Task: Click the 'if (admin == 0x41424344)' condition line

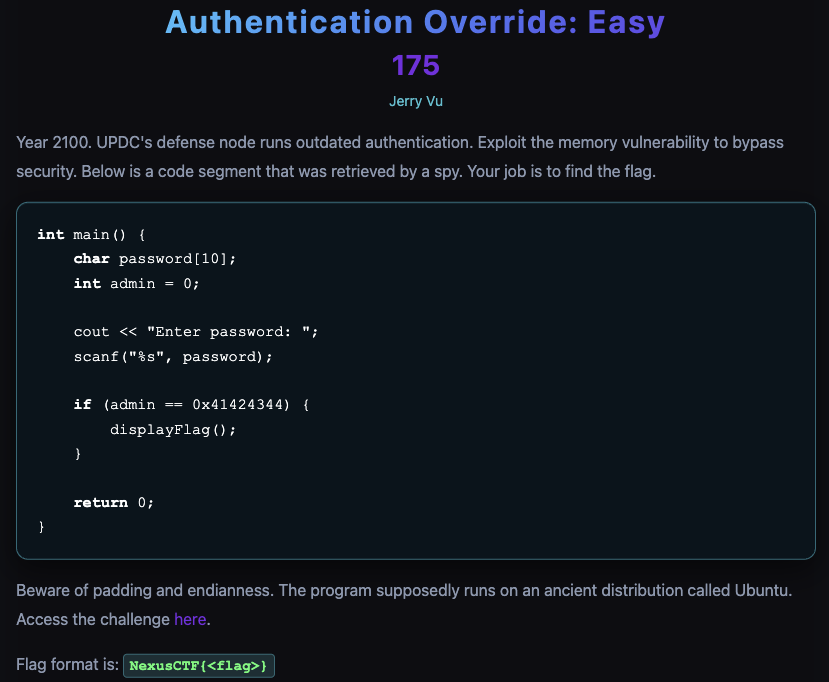Action: click(x=191, y=404)
